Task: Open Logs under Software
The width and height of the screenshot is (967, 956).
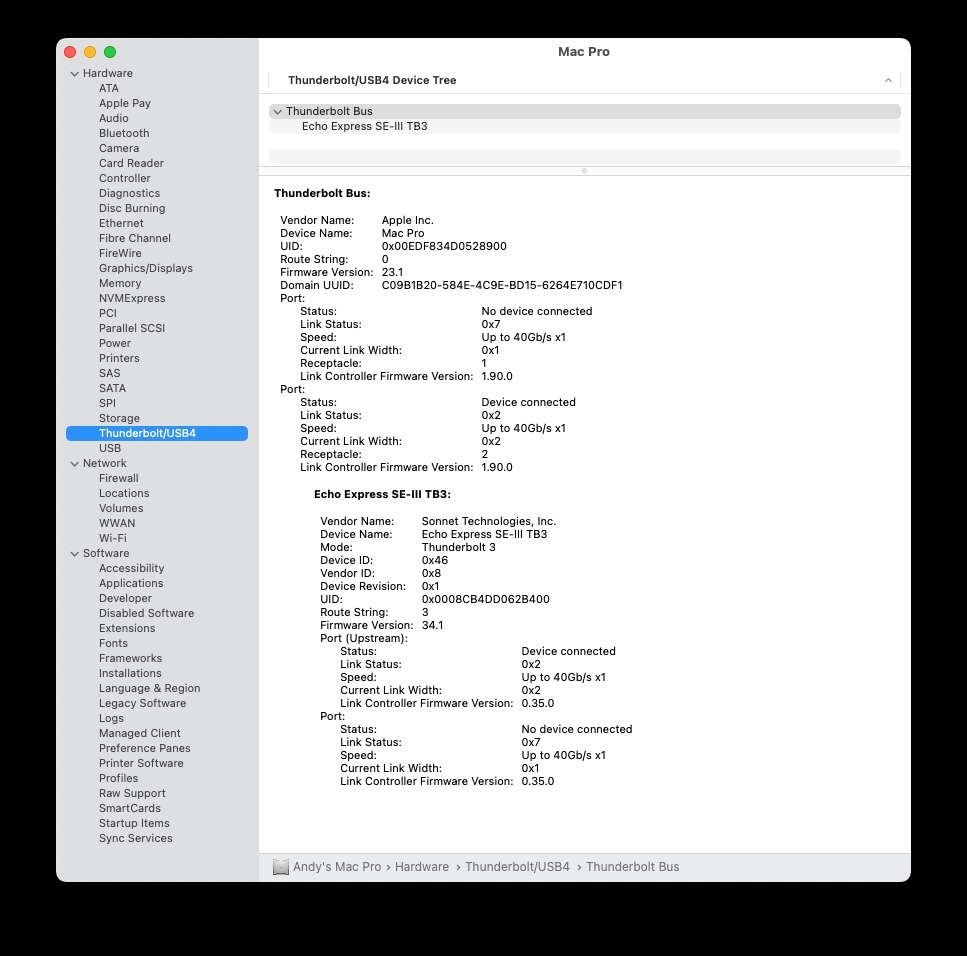Action: click(111, 719)
